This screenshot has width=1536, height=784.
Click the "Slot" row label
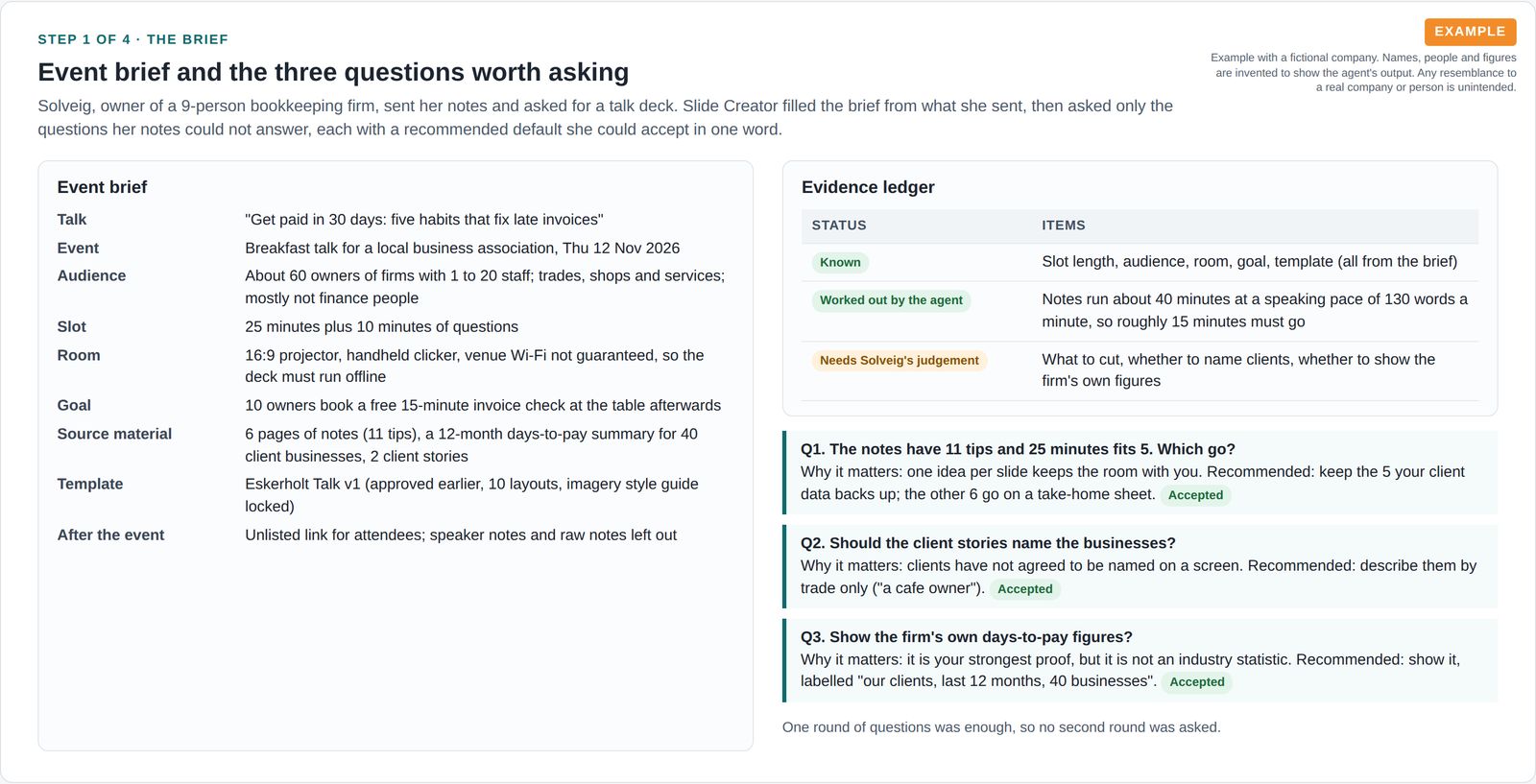tap(72, 326)
